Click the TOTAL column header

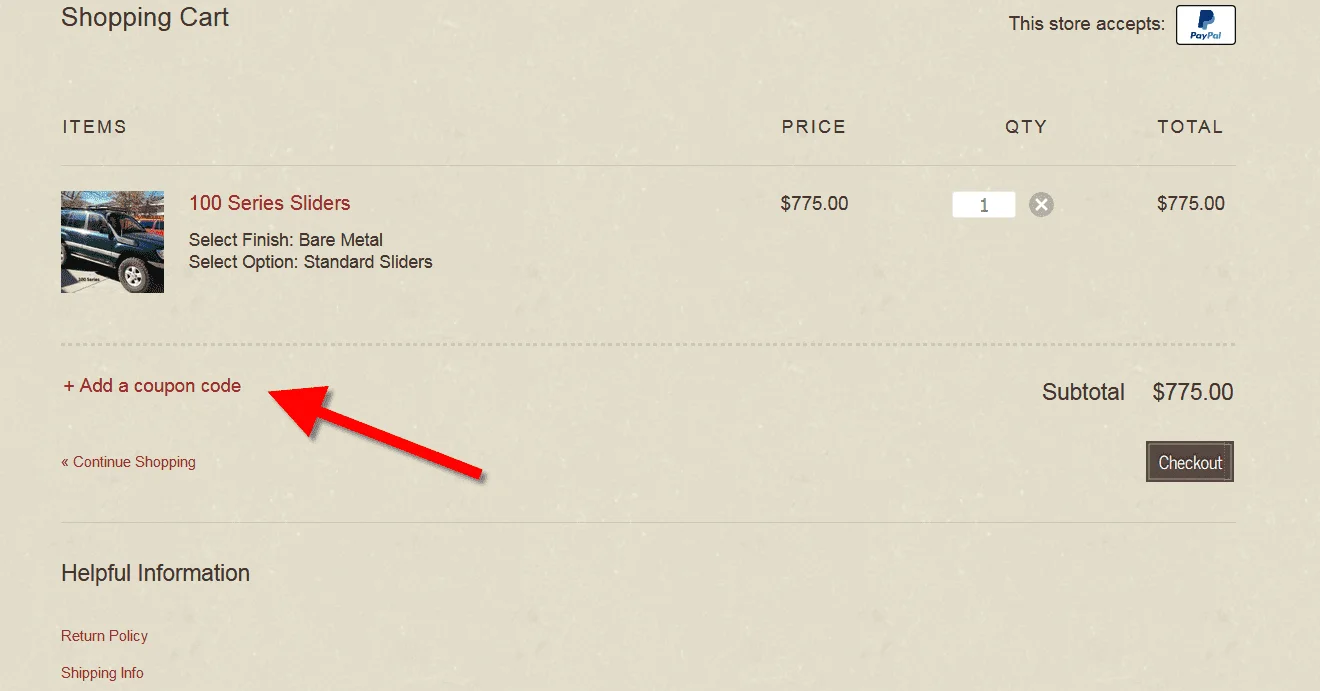[1190, 127]
